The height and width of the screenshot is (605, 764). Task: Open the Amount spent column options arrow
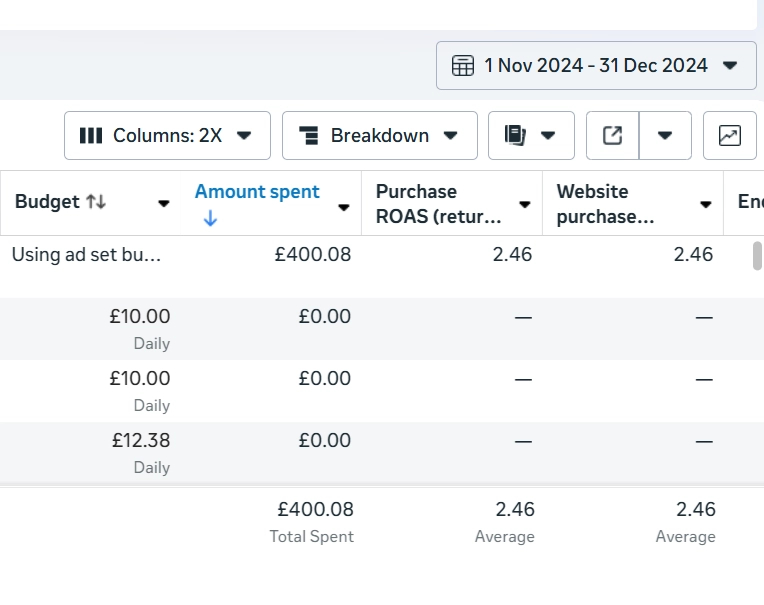[x=344, y=207]
